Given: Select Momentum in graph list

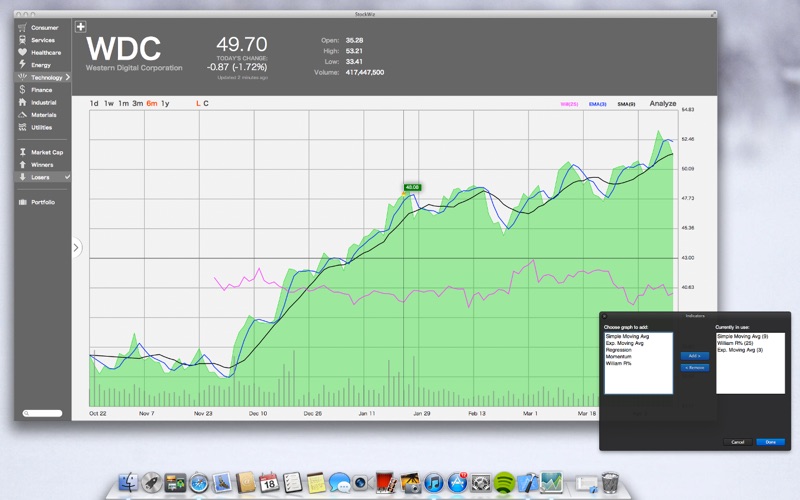Looking at the screenshot, I should tap(618, 356).
